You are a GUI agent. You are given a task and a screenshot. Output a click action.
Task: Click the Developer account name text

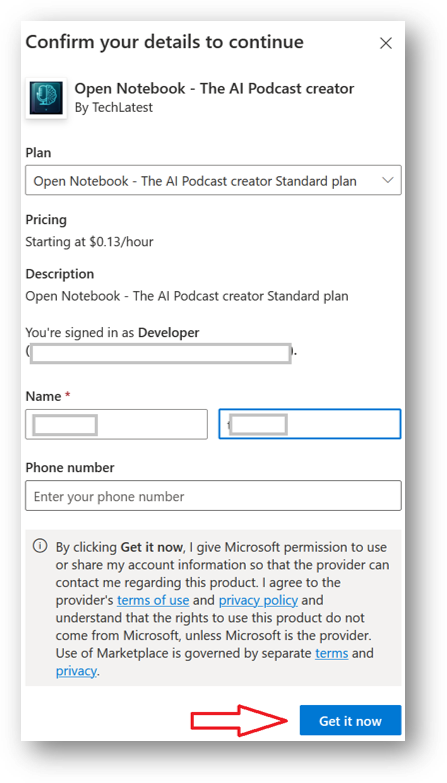pos(169,332)
